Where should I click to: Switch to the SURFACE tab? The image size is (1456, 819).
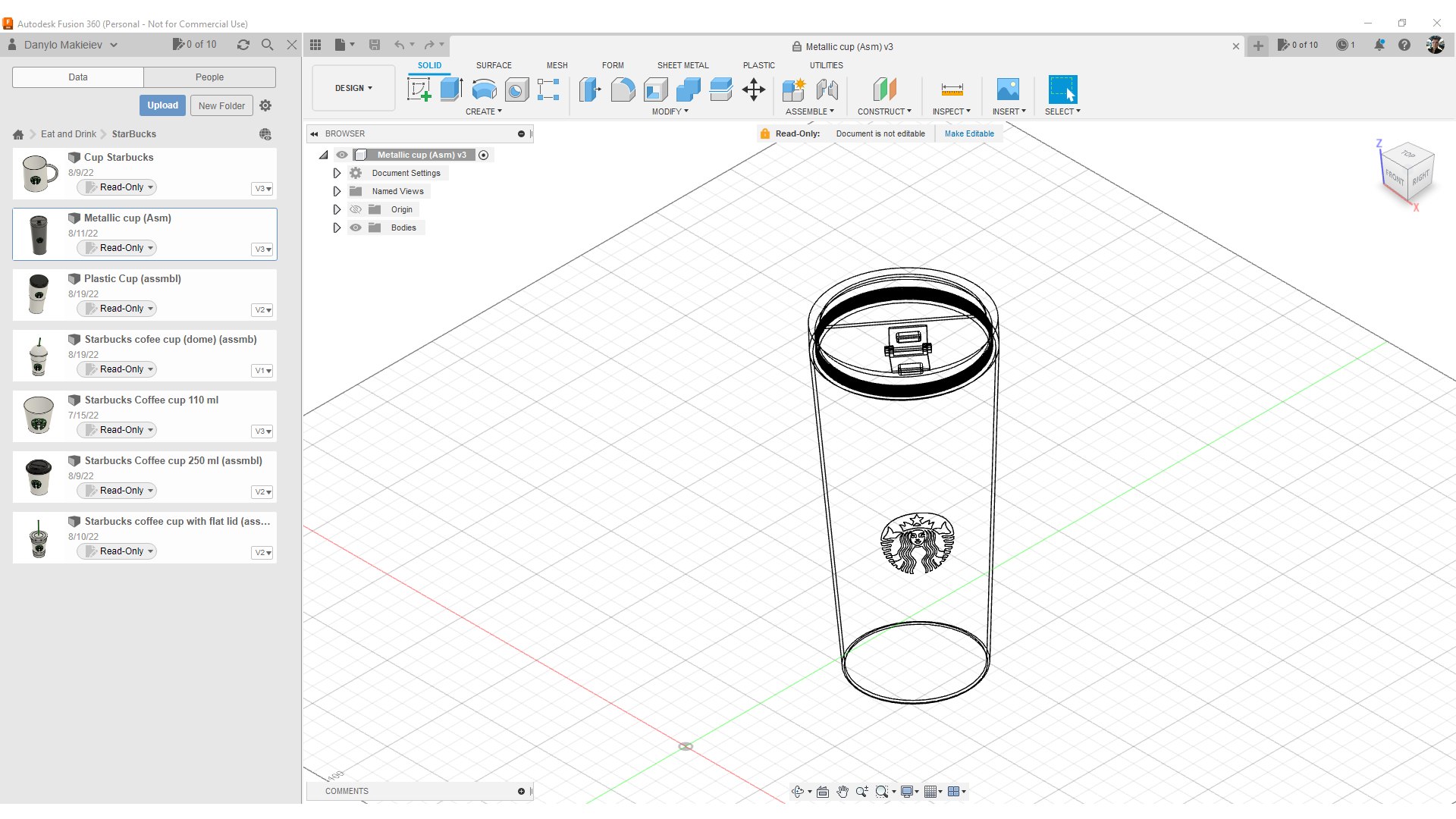pyautogui.click(x=494, y=65)
